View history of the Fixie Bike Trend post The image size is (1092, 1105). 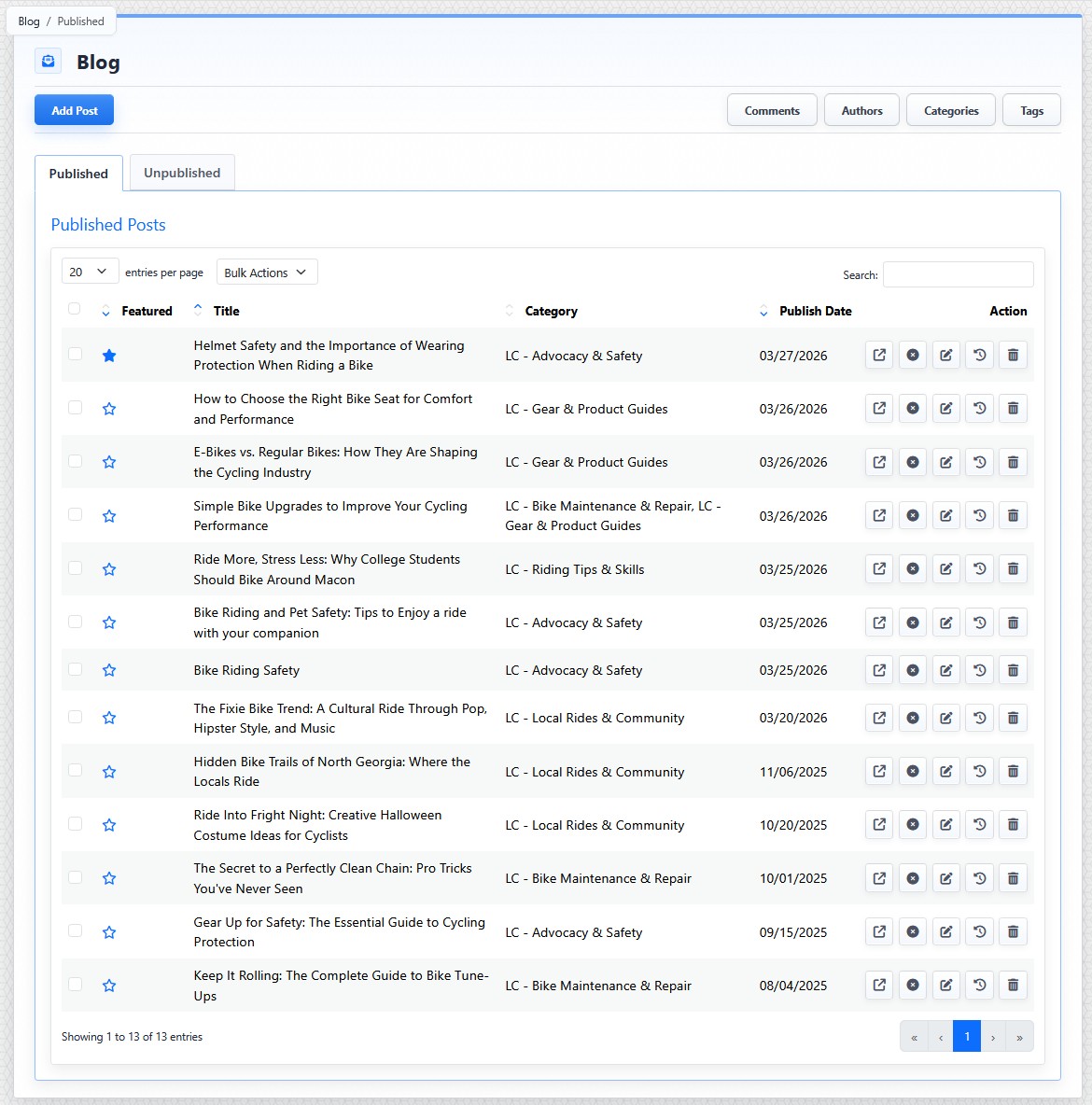click(980, 718)
